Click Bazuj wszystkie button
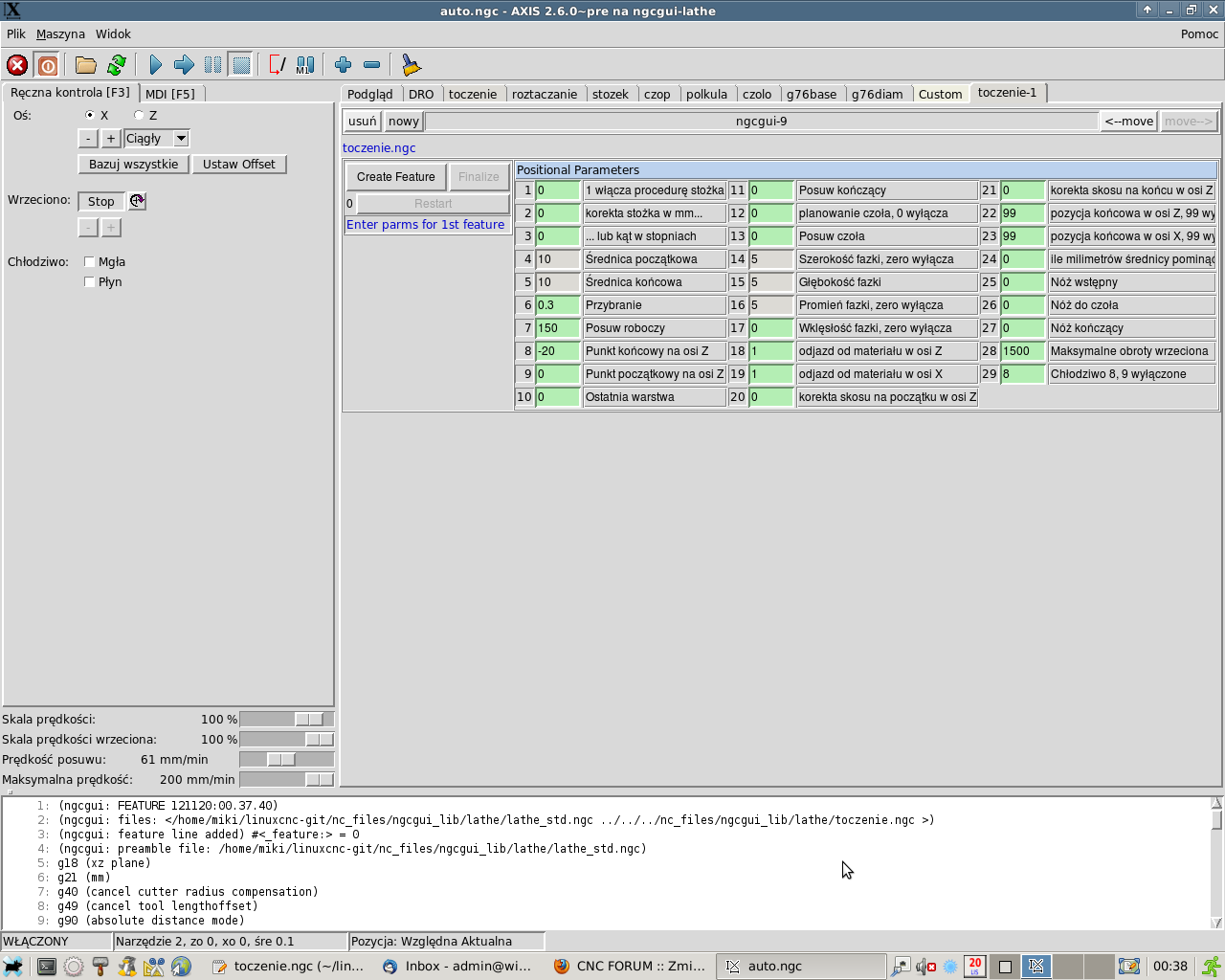The image size is (1225, 980). coord(134,165)
